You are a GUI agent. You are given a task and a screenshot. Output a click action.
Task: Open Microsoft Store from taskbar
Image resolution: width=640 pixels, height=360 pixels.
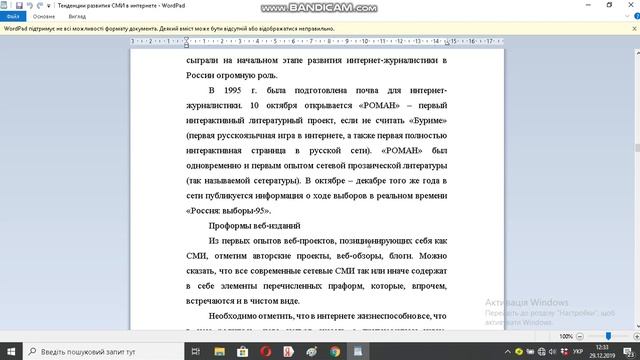(242, 351)
